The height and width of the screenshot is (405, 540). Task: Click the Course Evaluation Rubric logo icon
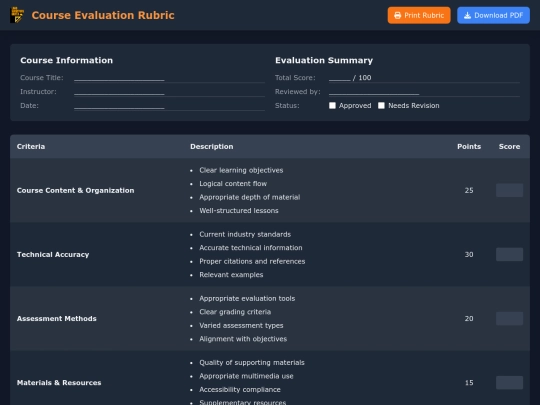[17, 15]
